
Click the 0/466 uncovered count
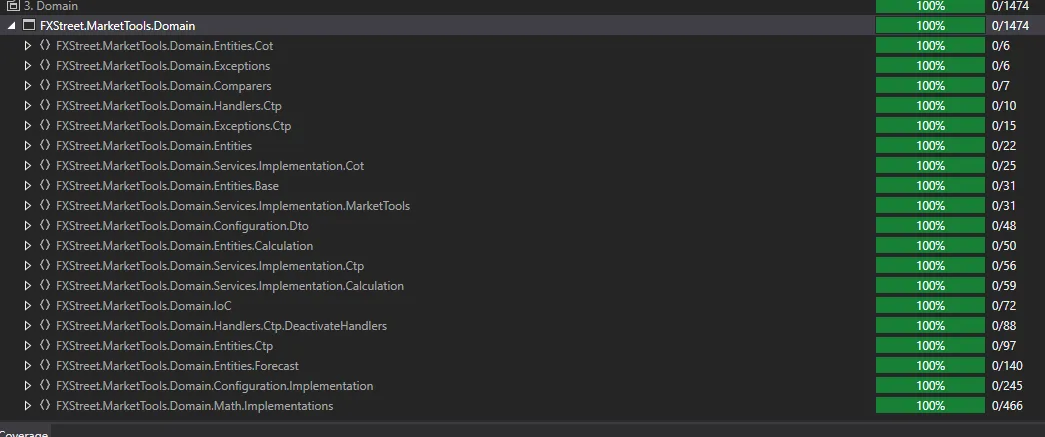pos(1007,406)
